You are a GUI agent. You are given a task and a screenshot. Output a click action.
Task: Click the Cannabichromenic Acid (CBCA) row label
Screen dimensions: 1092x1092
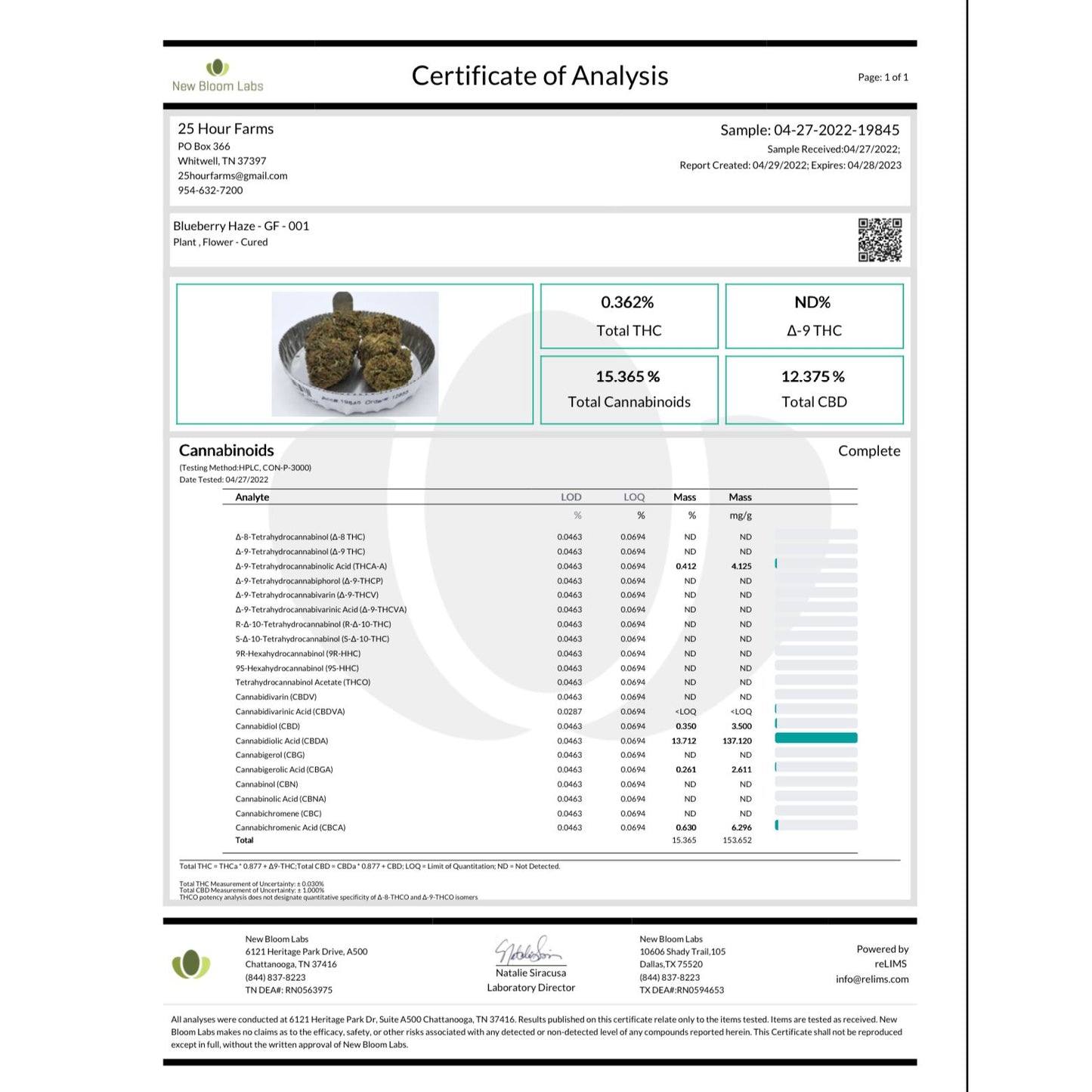pos(290,828)
